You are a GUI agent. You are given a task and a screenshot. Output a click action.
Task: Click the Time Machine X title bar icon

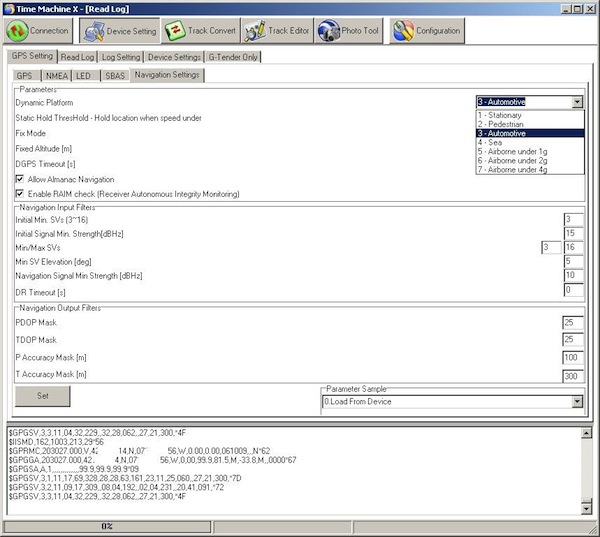pyautogui.click(x=9, y=9)
